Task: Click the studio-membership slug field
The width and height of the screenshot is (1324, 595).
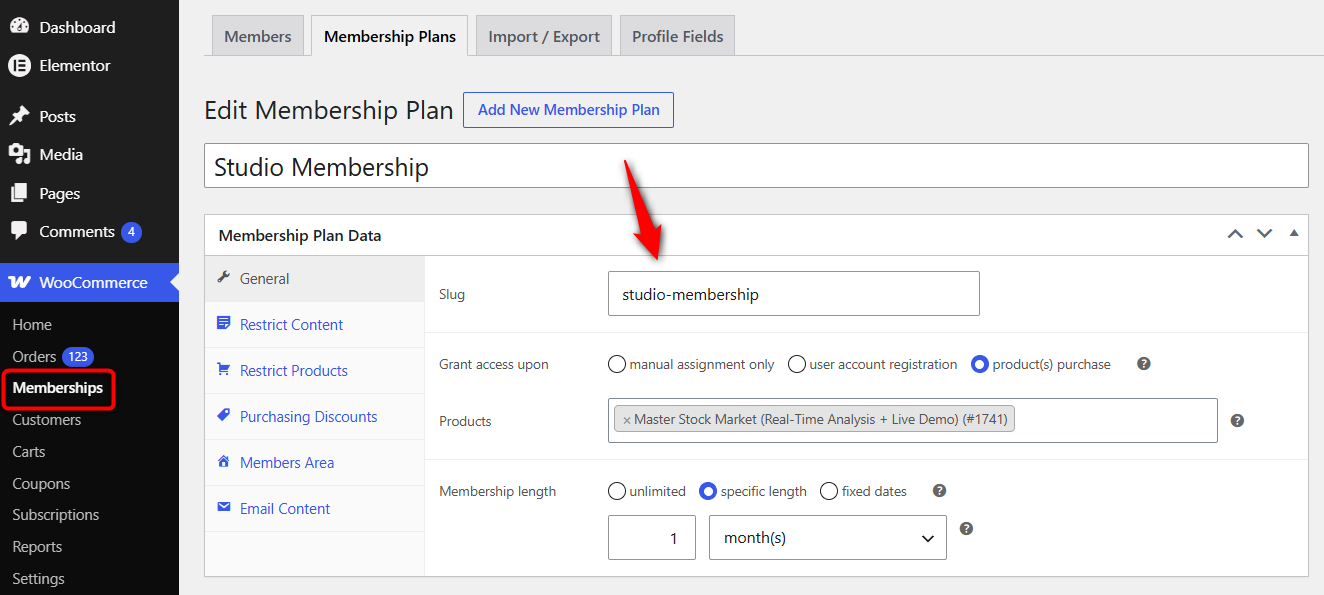Action: (794, 294)
